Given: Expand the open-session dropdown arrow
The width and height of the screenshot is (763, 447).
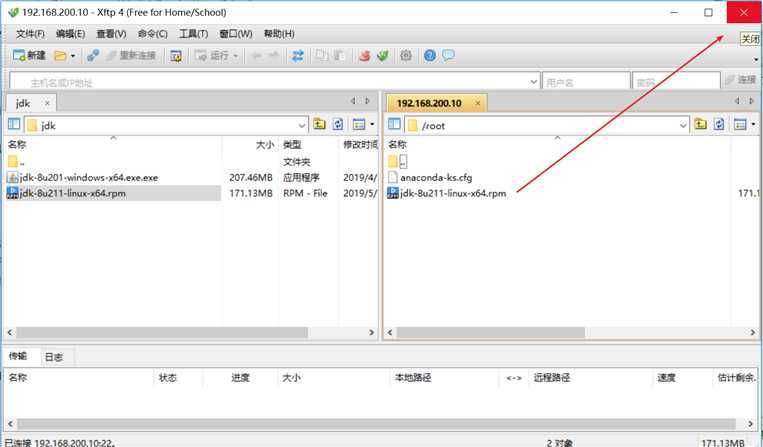Looking at the screenshot, I should [x=73, y=56].
